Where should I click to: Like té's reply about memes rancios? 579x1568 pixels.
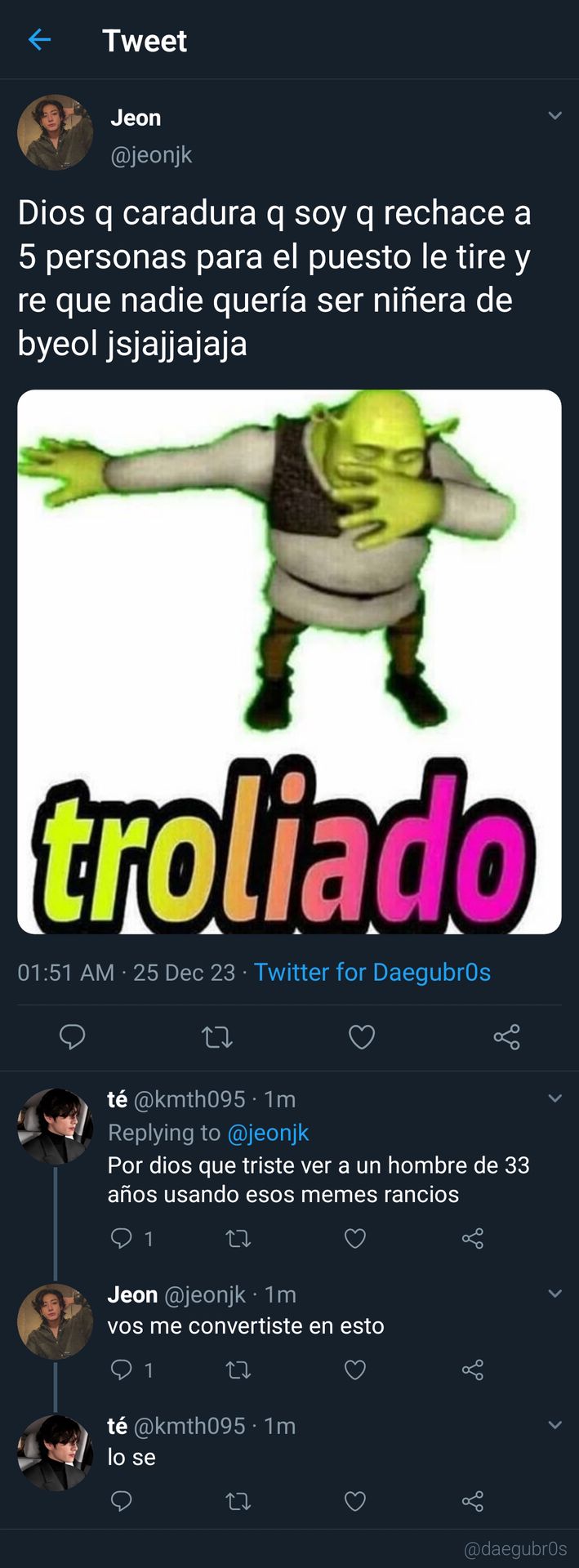[x=354, y=1239]
